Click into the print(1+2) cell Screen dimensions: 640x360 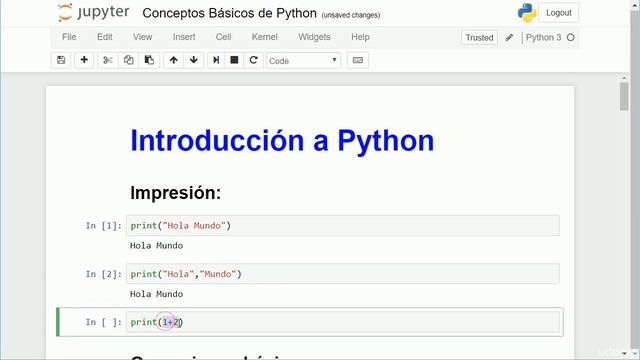tap(342, 322)
